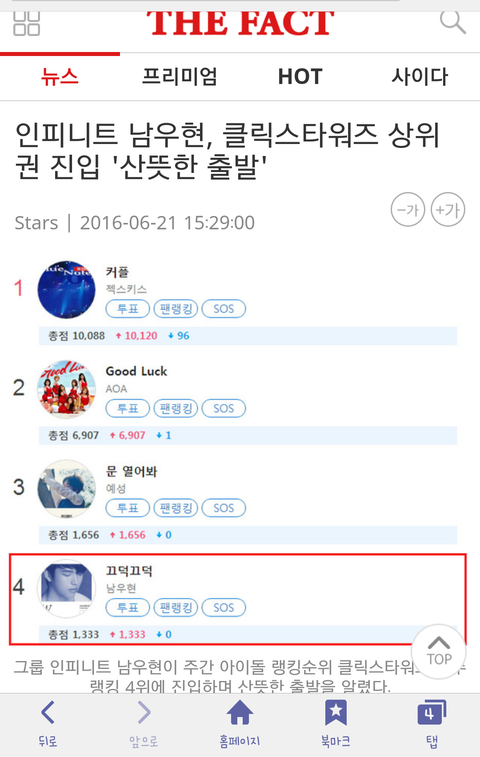Viewport: 480px width, 757px height.
Task: Click 투표 button for 끄덕끄덕
Action: (127, 607)
